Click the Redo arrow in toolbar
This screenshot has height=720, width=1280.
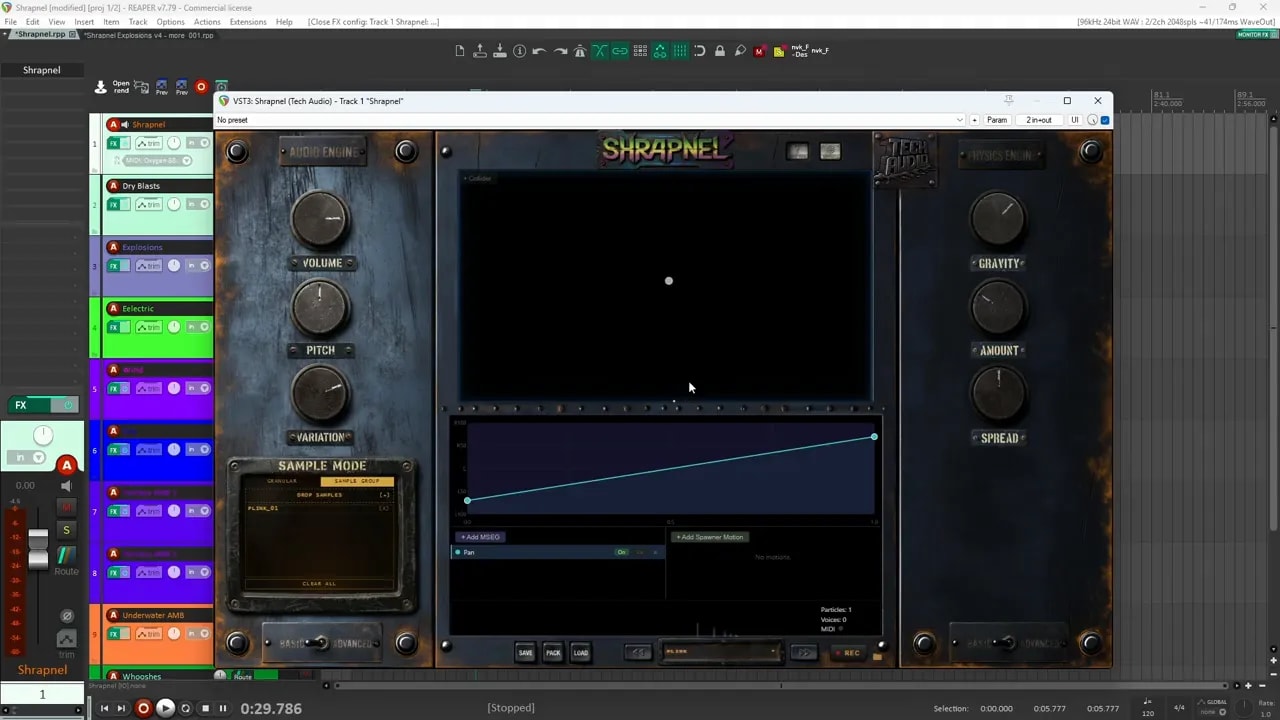(560, 51)
